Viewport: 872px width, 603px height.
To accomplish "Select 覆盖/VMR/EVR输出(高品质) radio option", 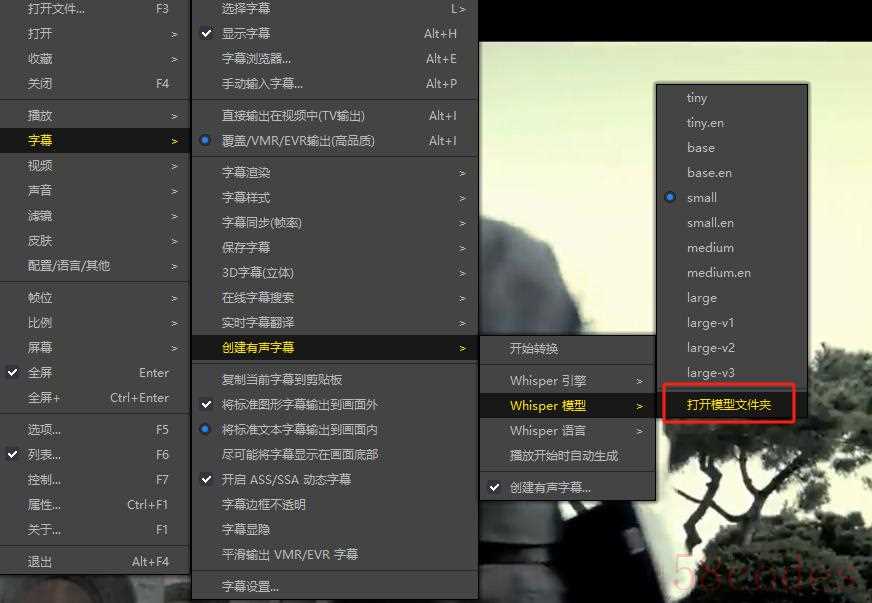I will click(334, 141).
